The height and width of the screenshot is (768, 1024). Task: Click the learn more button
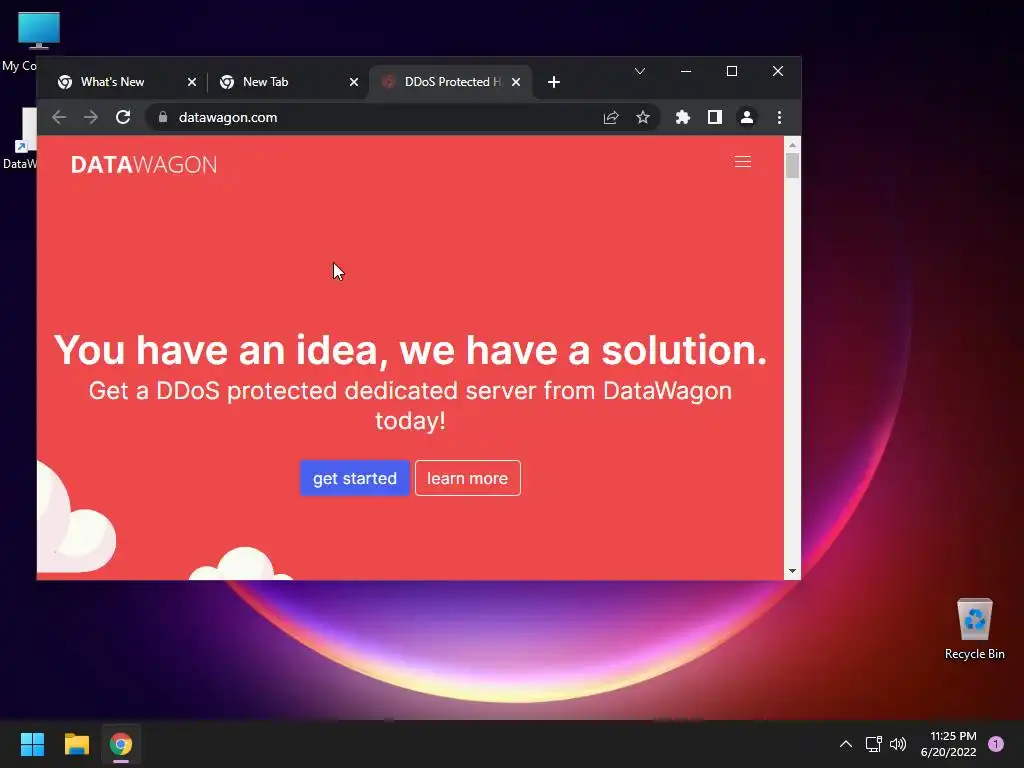[468, 478]
